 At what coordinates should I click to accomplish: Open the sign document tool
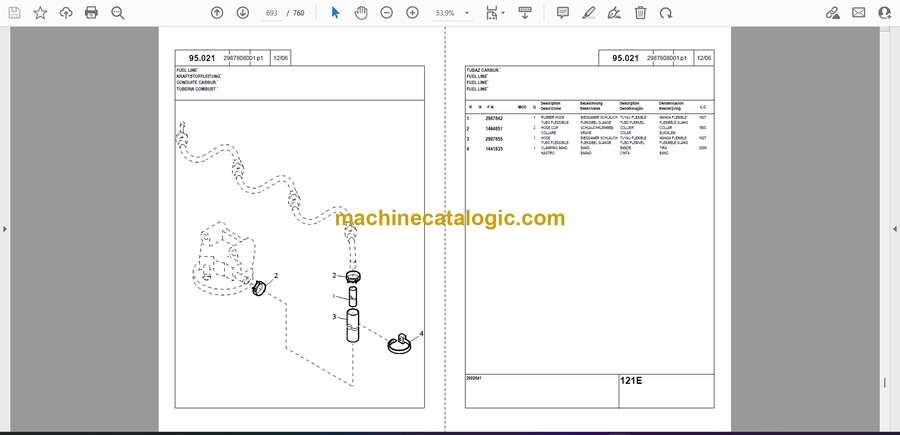[x=614, y=13]
